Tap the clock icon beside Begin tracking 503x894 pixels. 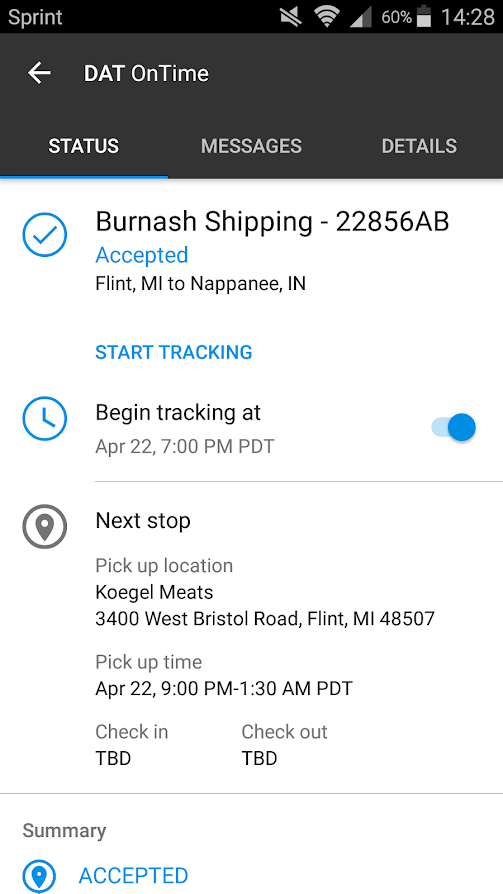(x=44, y=419)
